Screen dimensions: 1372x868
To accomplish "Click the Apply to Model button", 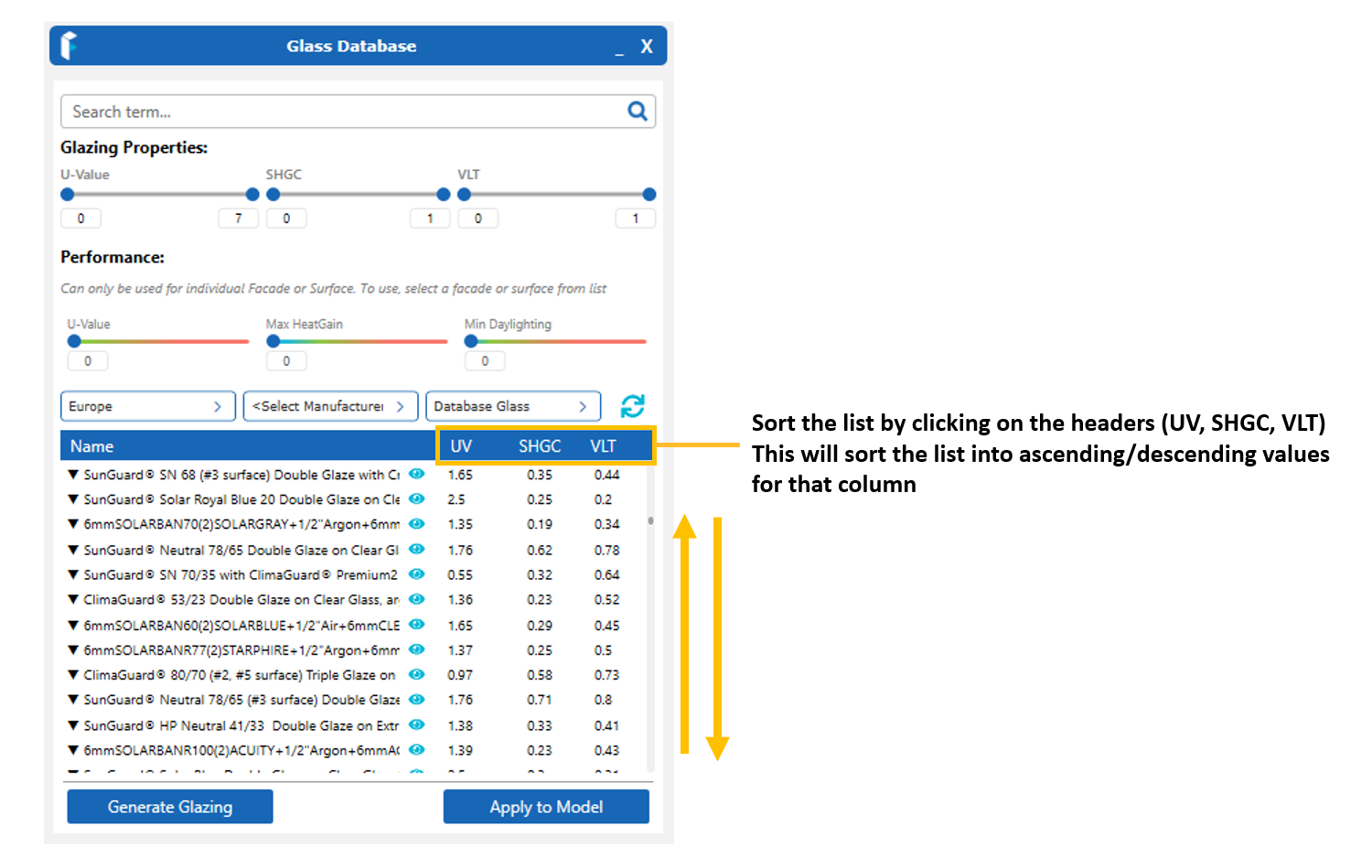I will pyautogui.click(x=546, y=807).
